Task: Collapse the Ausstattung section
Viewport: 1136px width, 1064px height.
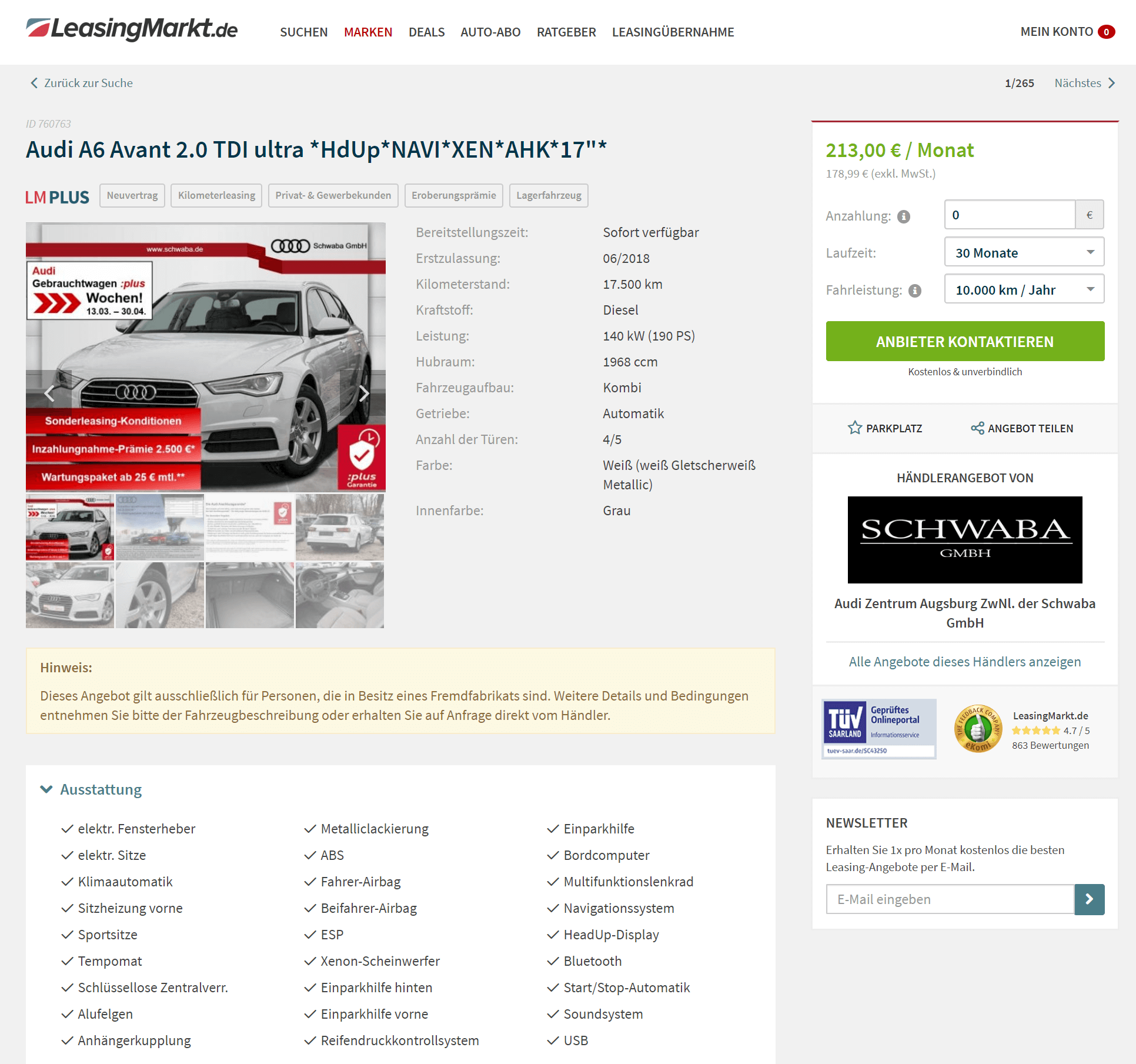Action: click(x=91, y=789)
